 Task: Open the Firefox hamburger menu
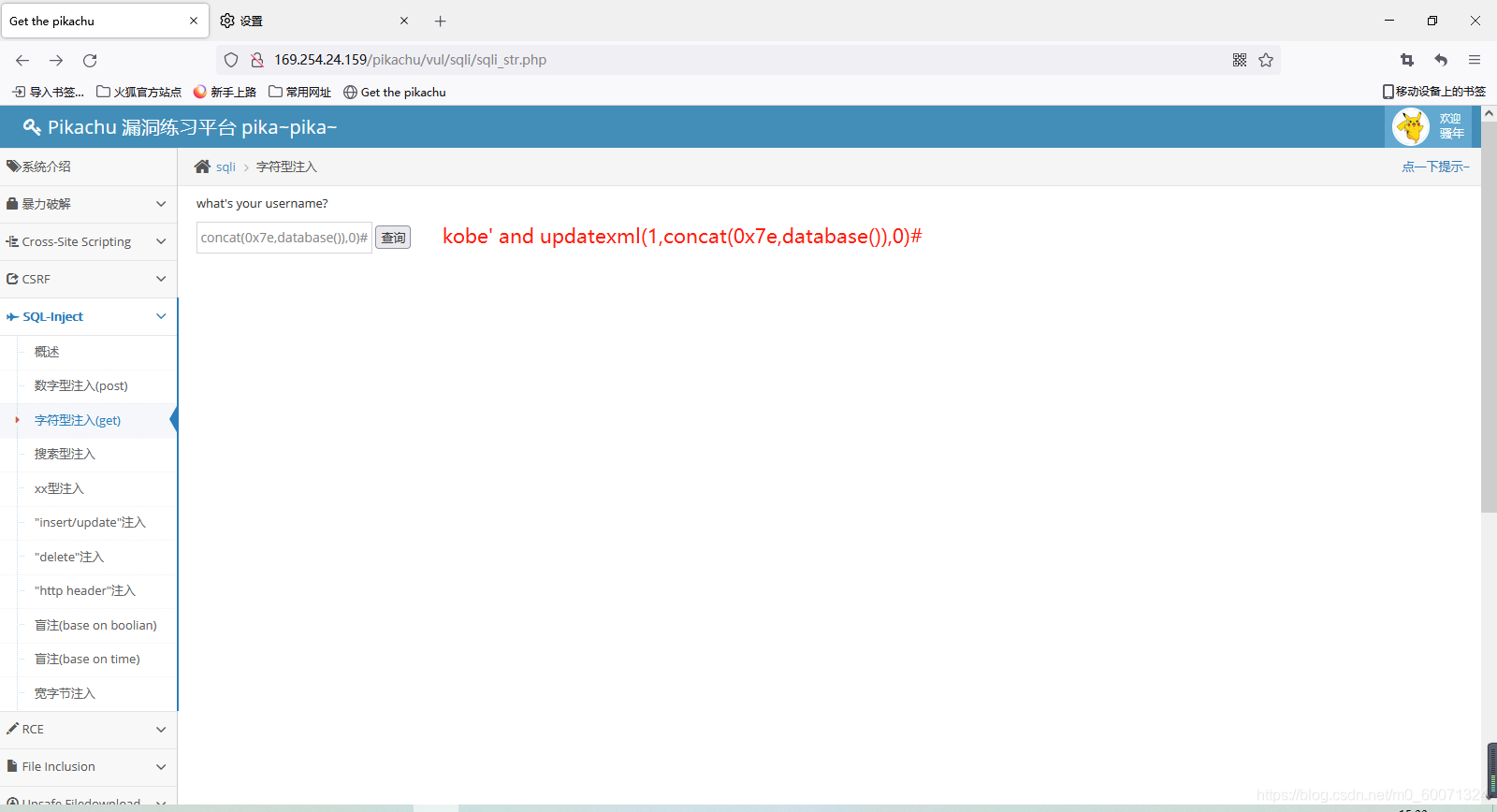point(1475,60)
